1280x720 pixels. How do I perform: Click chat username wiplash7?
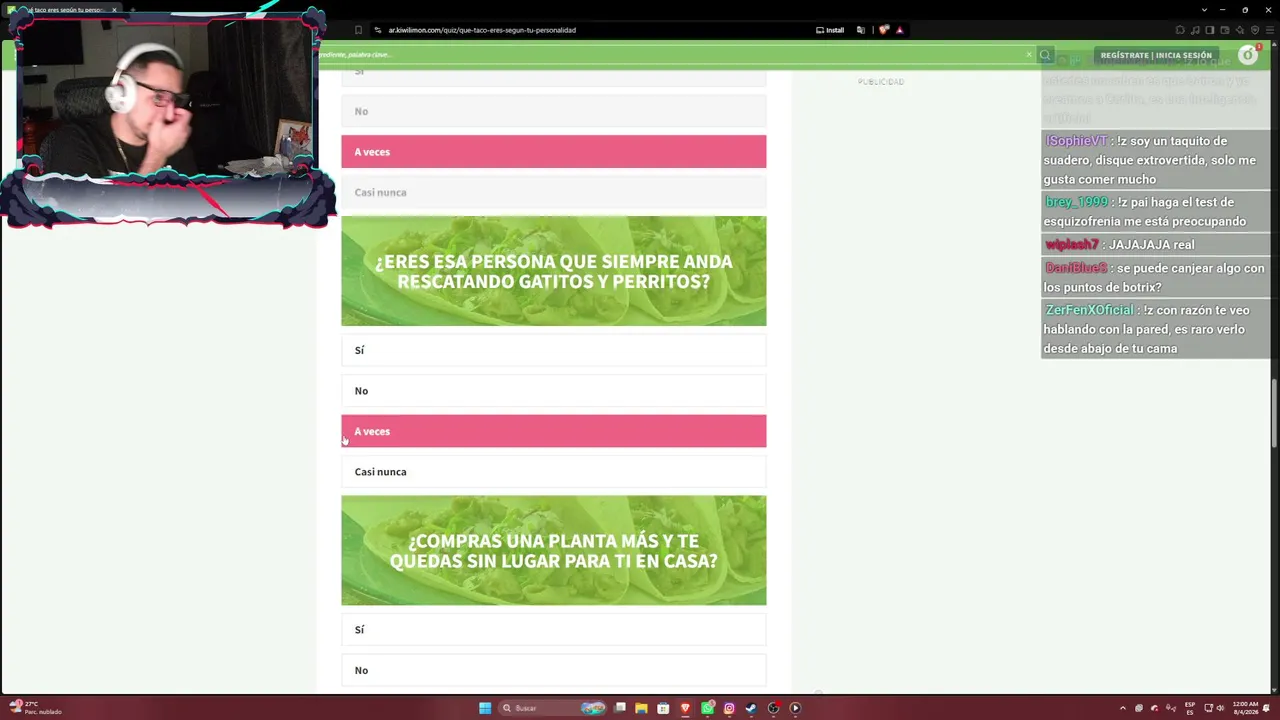[x=1072, y=245]
